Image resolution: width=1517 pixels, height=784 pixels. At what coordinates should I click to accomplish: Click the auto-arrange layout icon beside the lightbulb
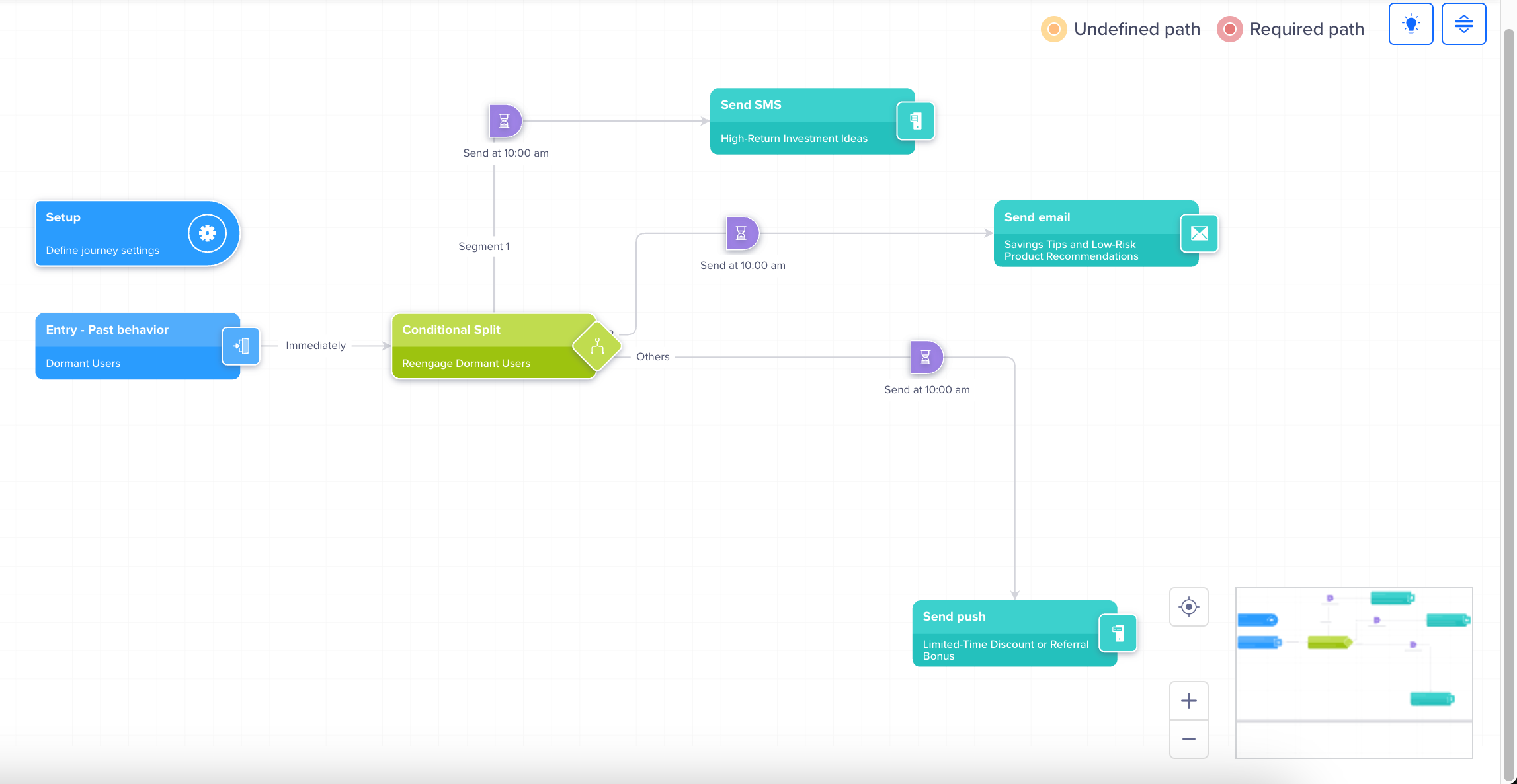coord(1463,23)
